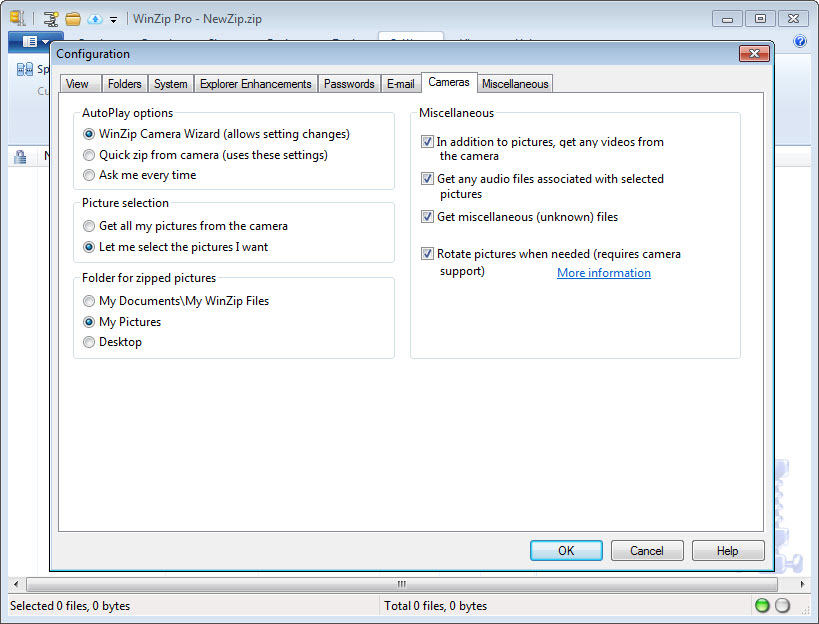Click the gray status light icon
The width and height of the screenshot is (819, 624).
tap(782, 605)
